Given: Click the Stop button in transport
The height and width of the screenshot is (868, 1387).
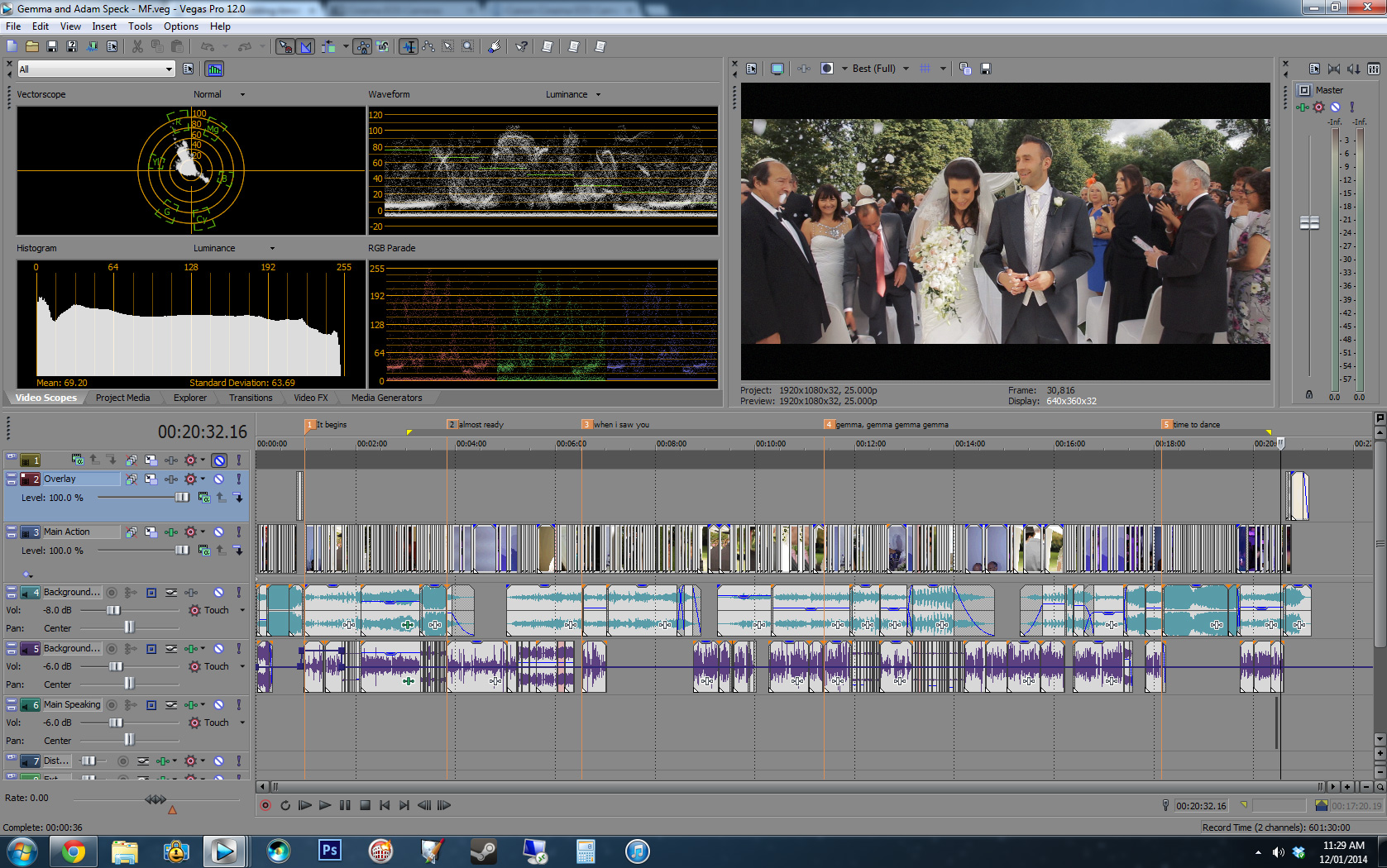Looking at the screenshot, I should [365, 805].
